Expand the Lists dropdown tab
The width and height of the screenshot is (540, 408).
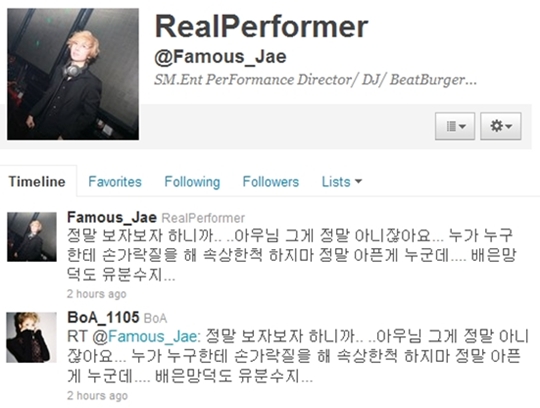342,181
